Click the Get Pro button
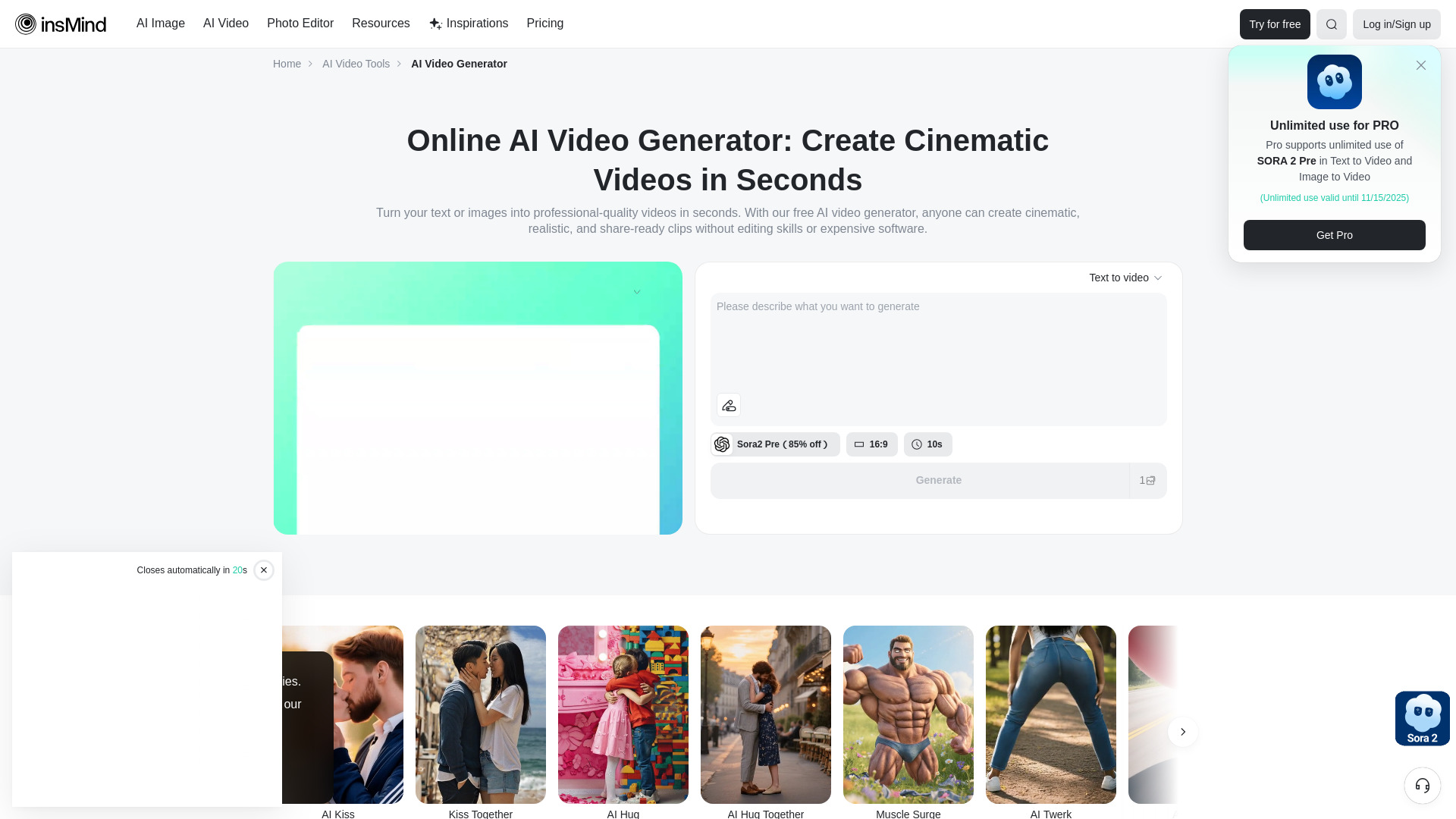 (1334, 235)
